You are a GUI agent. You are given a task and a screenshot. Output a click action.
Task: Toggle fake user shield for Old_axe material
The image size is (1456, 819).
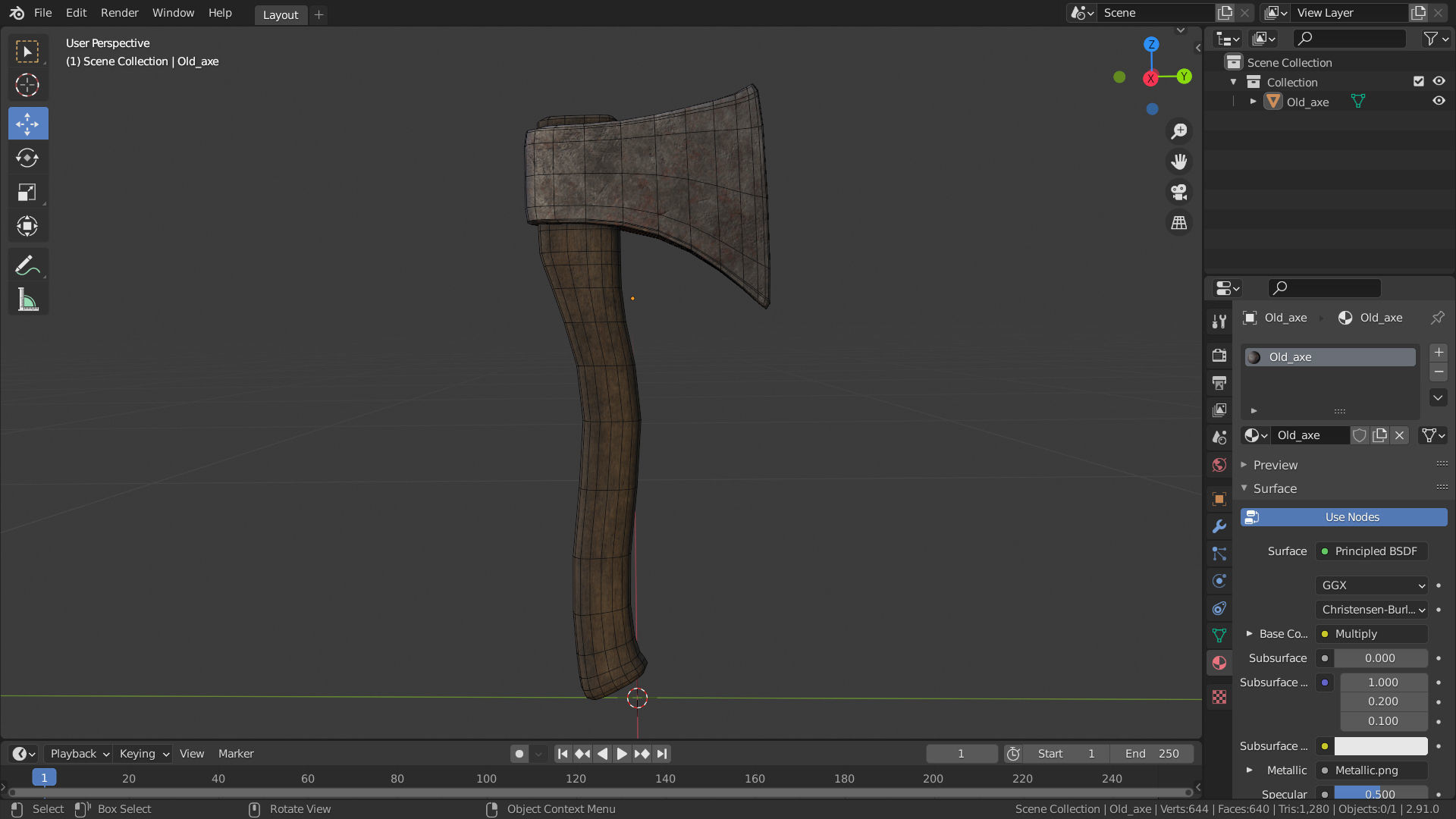[1360, 435]
